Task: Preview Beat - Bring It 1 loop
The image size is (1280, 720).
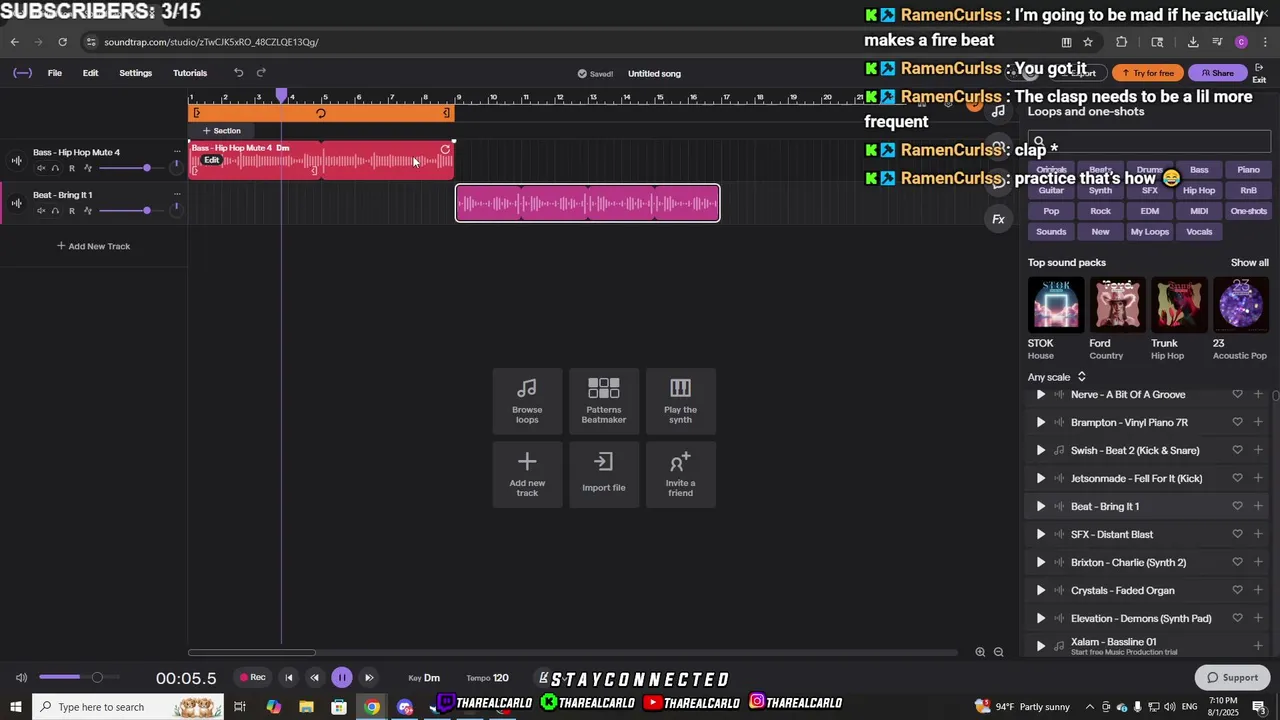Action: (x=1041, y=507)
